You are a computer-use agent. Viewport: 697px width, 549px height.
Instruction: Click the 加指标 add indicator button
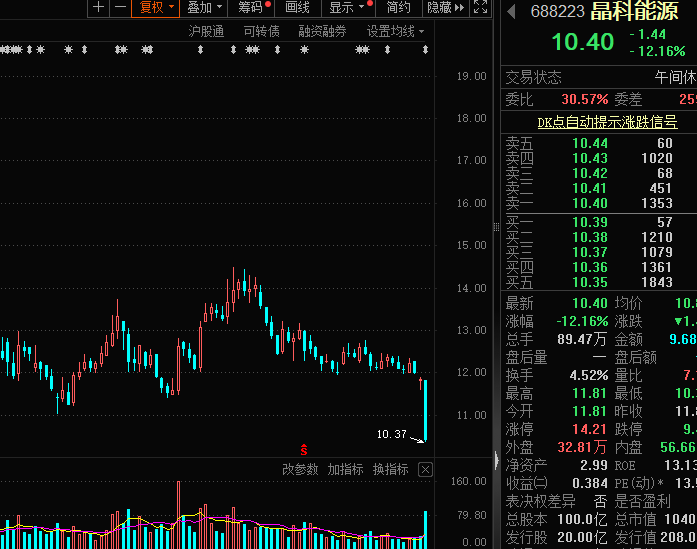(345, 469)
